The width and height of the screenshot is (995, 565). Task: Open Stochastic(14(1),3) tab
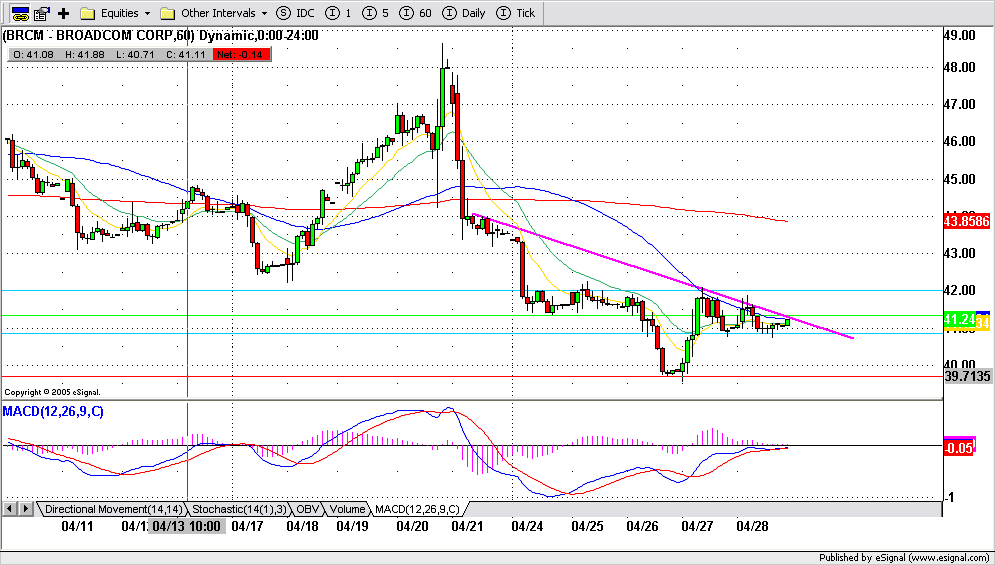(x=240, y=508)
